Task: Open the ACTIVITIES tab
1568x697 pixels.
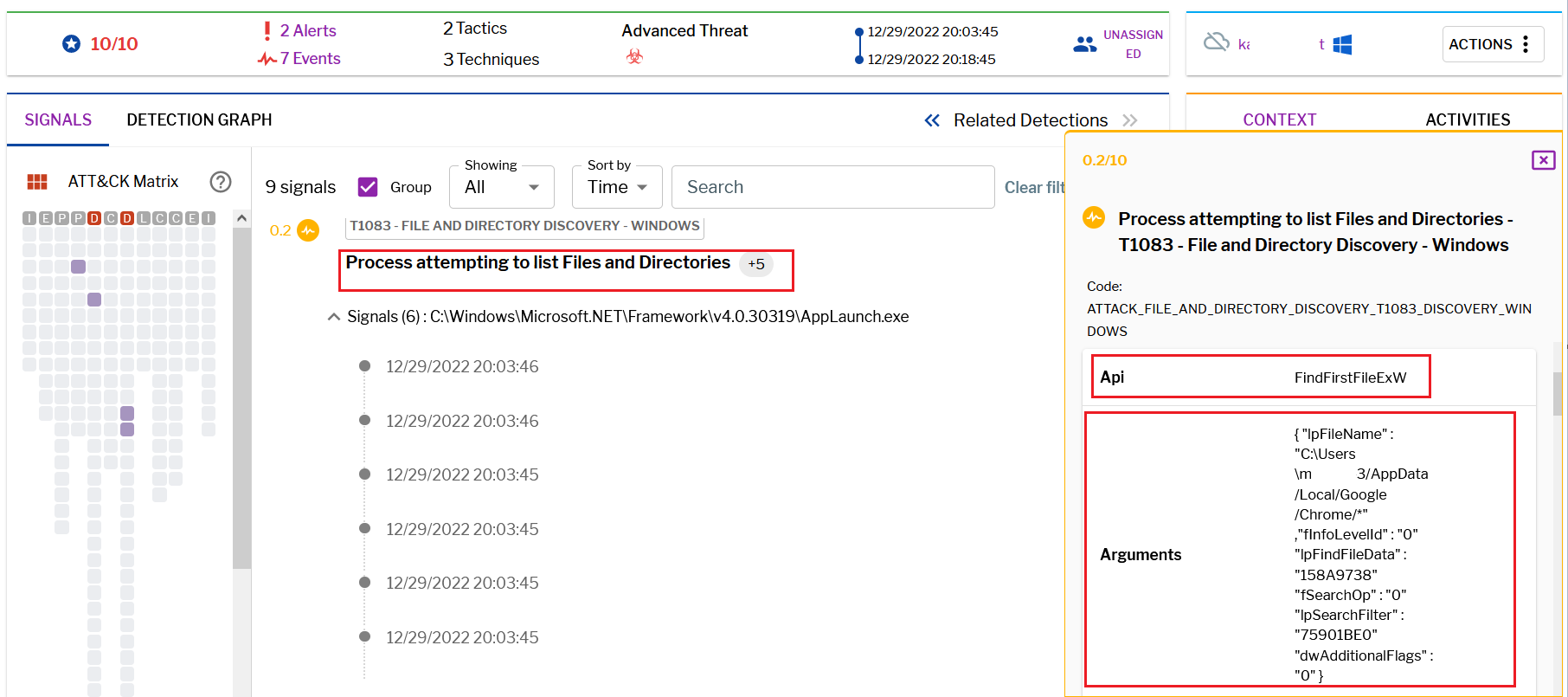Action: tap(1468, 119)
